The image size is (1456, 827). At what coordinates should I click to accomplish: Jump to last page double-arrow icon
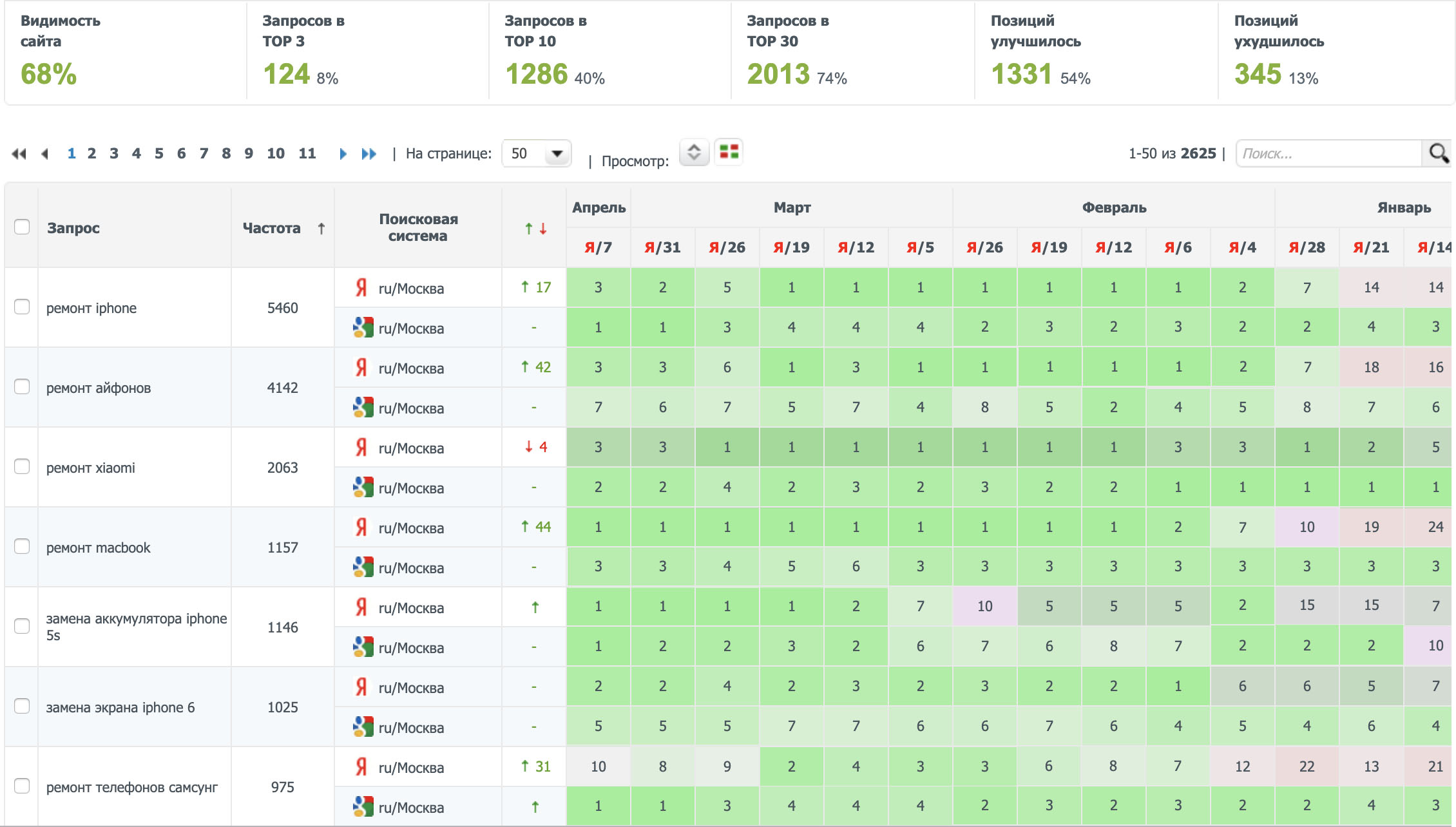pos(369,154)
